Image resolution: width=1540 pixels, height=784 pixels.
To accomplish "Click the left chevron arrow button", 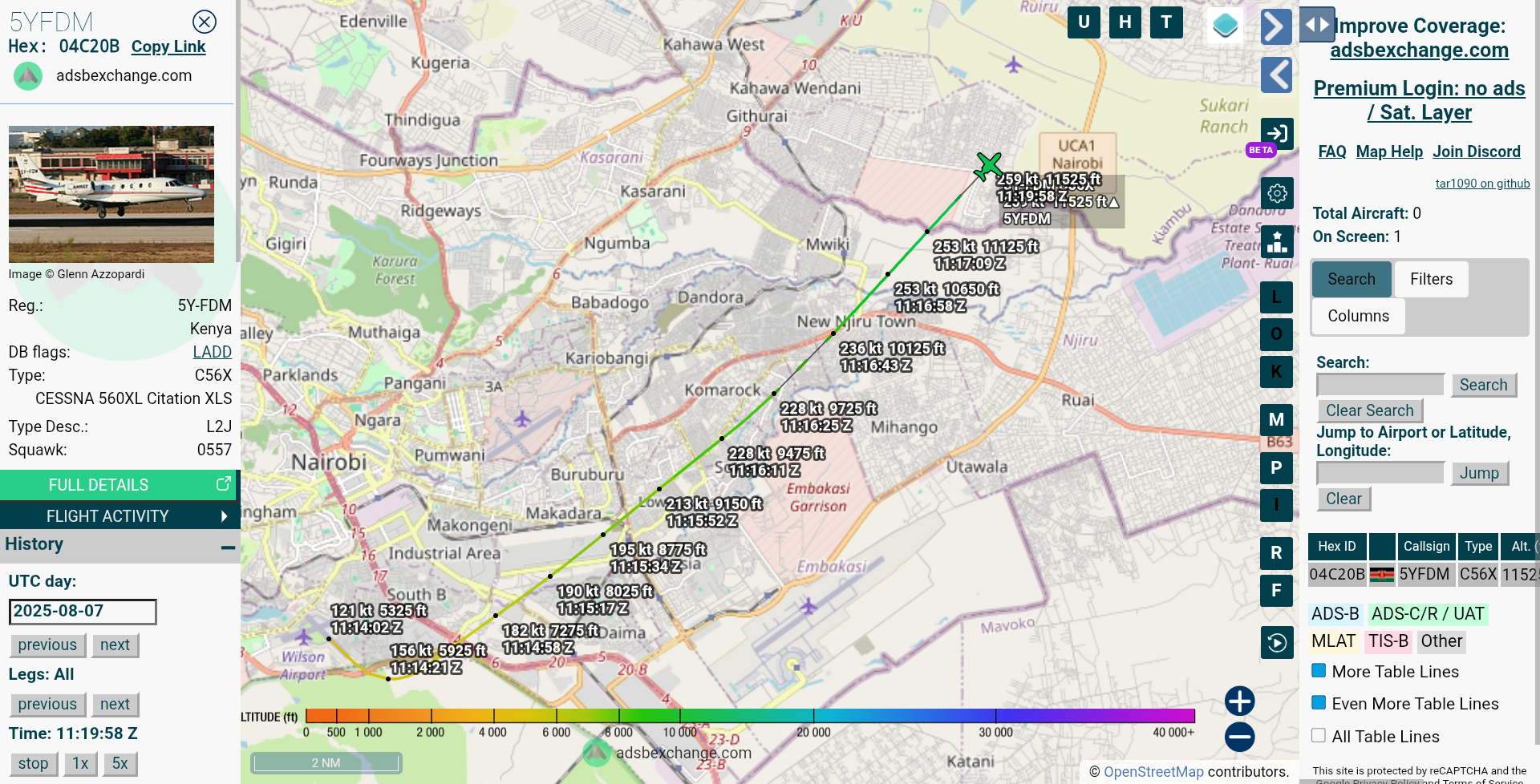I will point(1276,75).
